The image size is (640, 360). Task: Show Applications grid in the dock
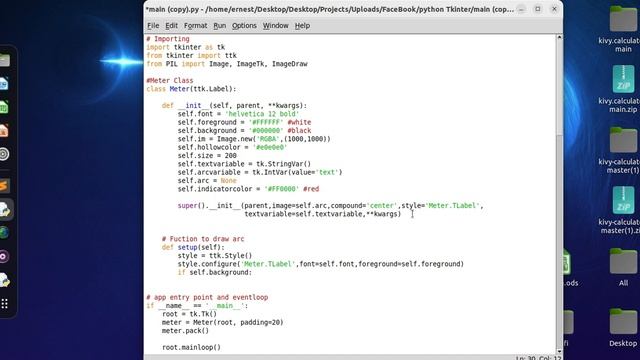click(x=4, y=303)
